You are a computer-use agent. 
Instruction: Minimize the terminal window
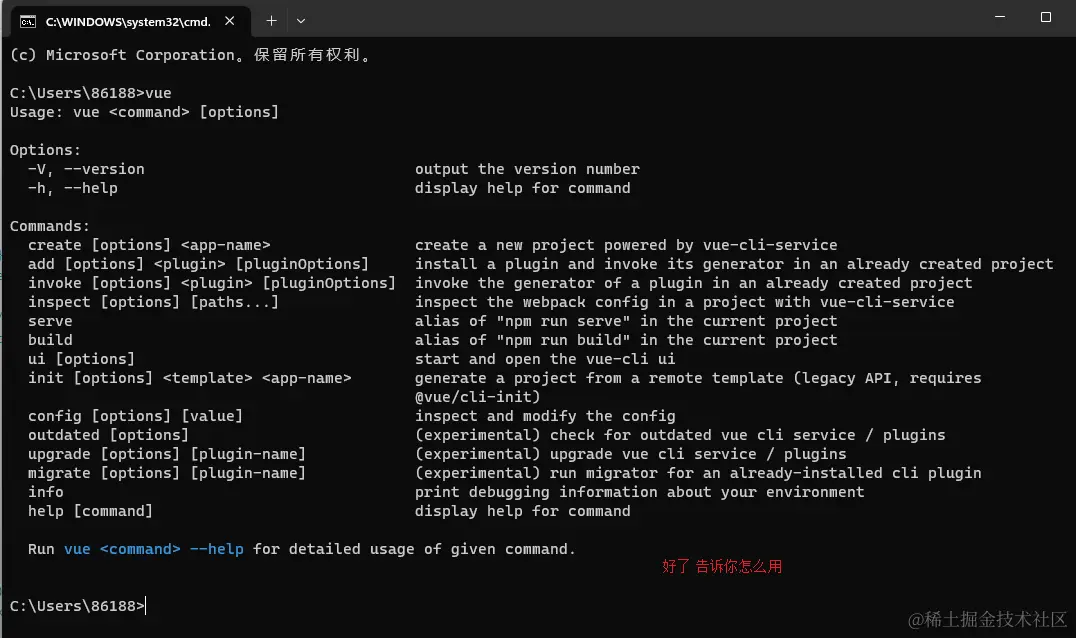[x=1000, y=16]
